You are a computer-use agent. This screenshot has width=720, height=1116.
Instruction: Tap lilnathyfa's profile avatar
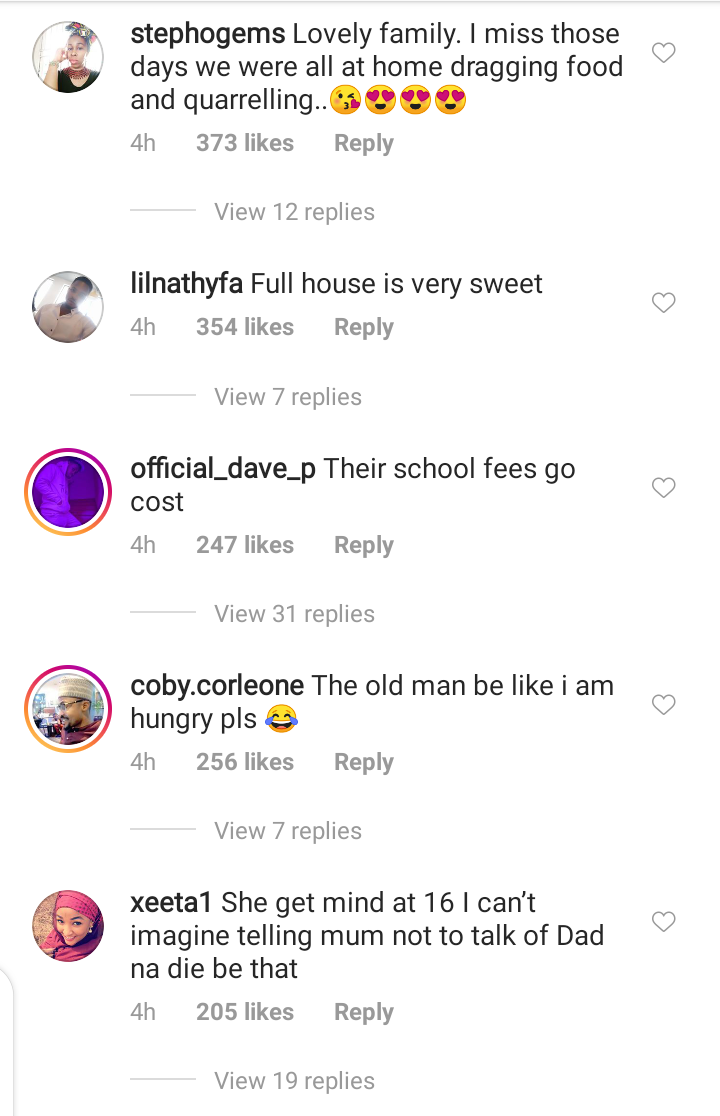(x=68, y=306)
